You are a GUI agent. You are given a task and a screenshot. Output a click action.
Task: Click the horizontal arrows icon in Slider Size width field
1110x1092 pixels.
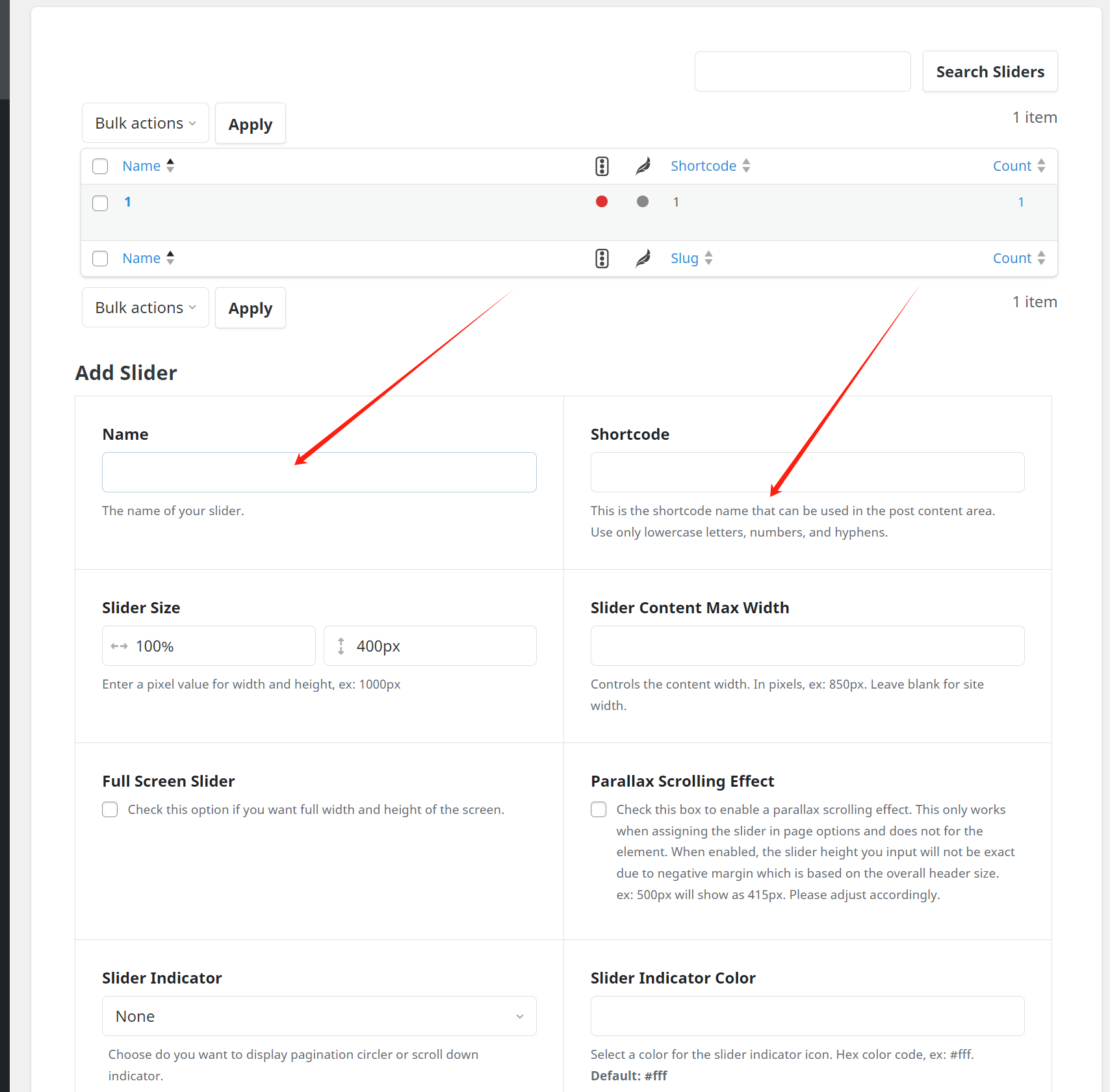click(120, 646)
